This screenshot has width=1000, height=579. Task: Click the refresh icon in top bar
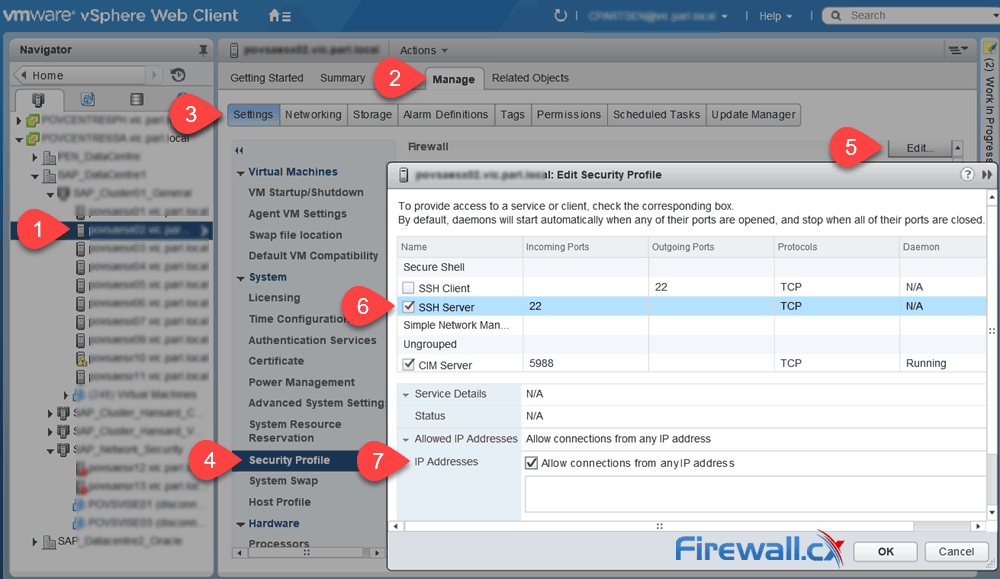coord(560,15)
